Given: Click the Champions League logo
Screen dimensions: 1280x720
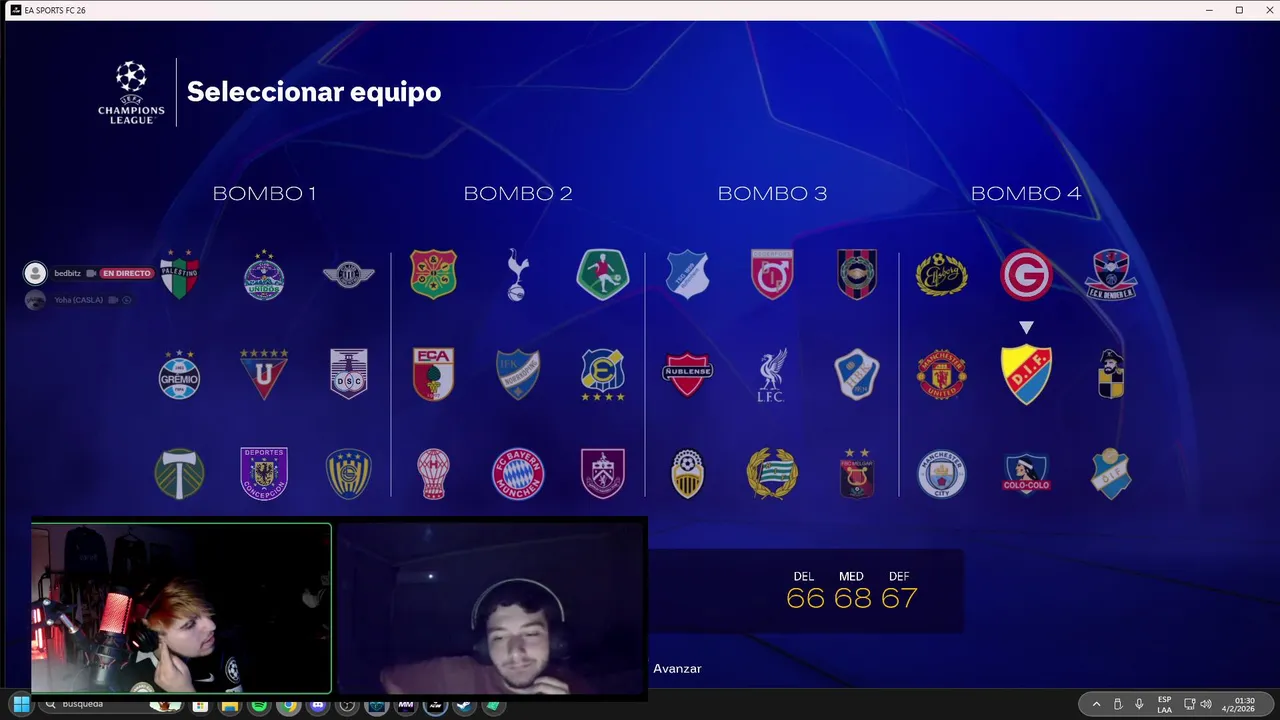Looking at the screenshot, I should coord(131,92).
